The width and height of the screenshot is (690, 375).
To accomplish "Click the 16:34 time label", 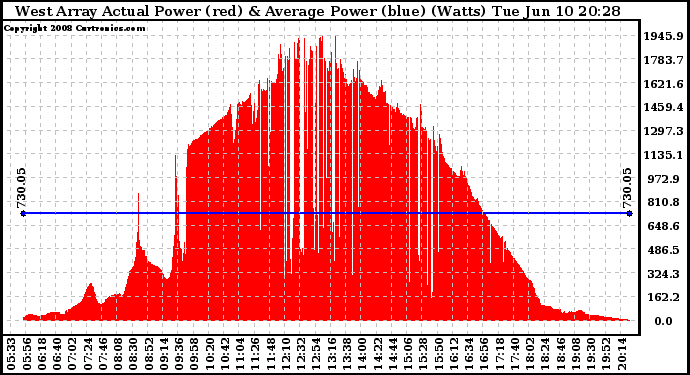I will click(x=468, y=354).
